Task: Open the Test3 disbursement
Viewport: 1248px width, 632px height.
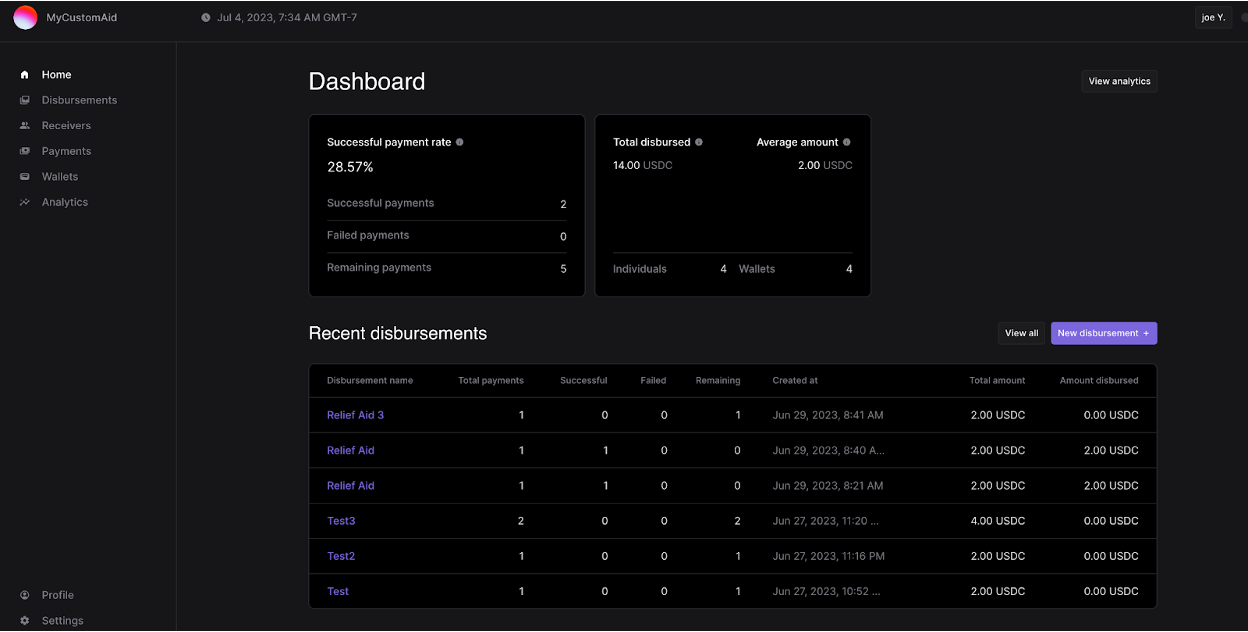Action: pyautogui.click(x=341, y=521)
